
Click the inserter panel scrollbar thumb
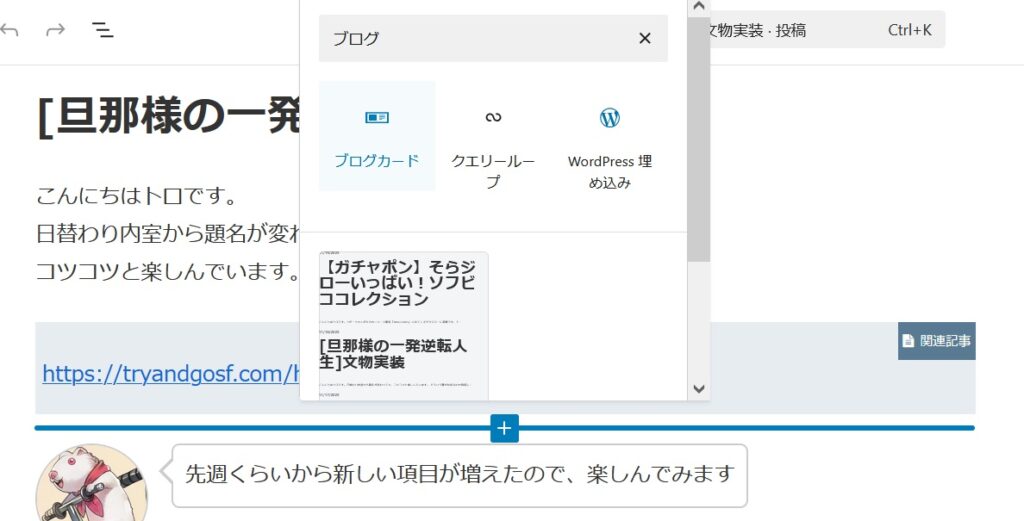tap(699, 140)
